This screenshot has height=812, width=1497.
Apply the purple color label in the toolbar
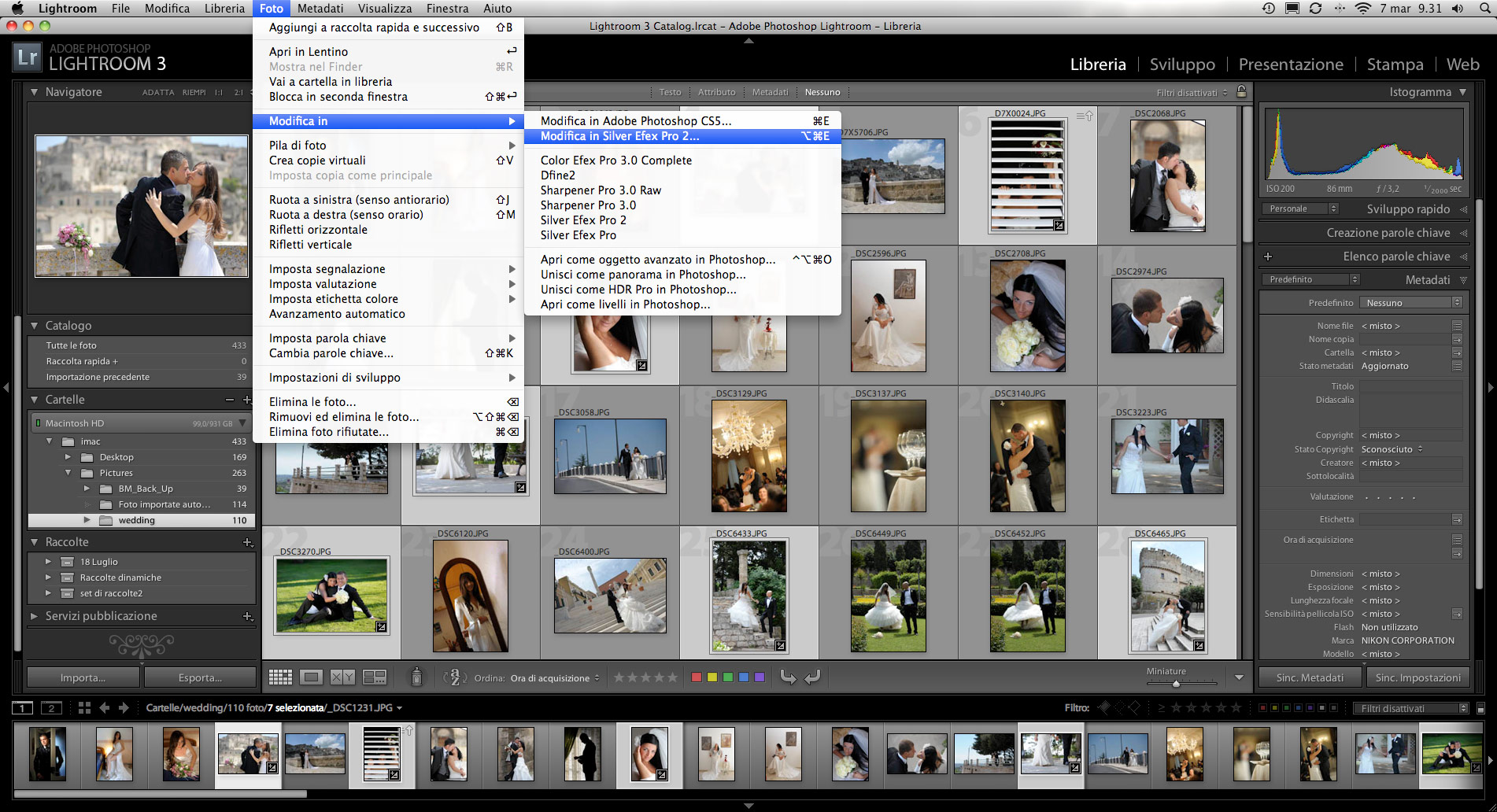point(760,677)
